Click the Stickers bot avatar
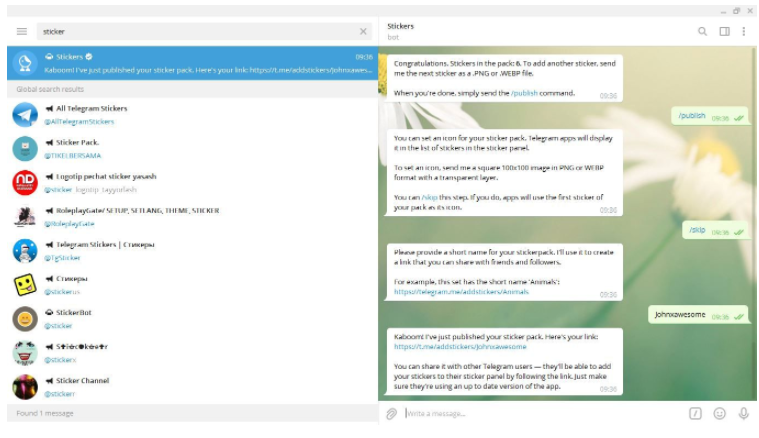This screenshot has height=438, width=759. tap(25, 63)
